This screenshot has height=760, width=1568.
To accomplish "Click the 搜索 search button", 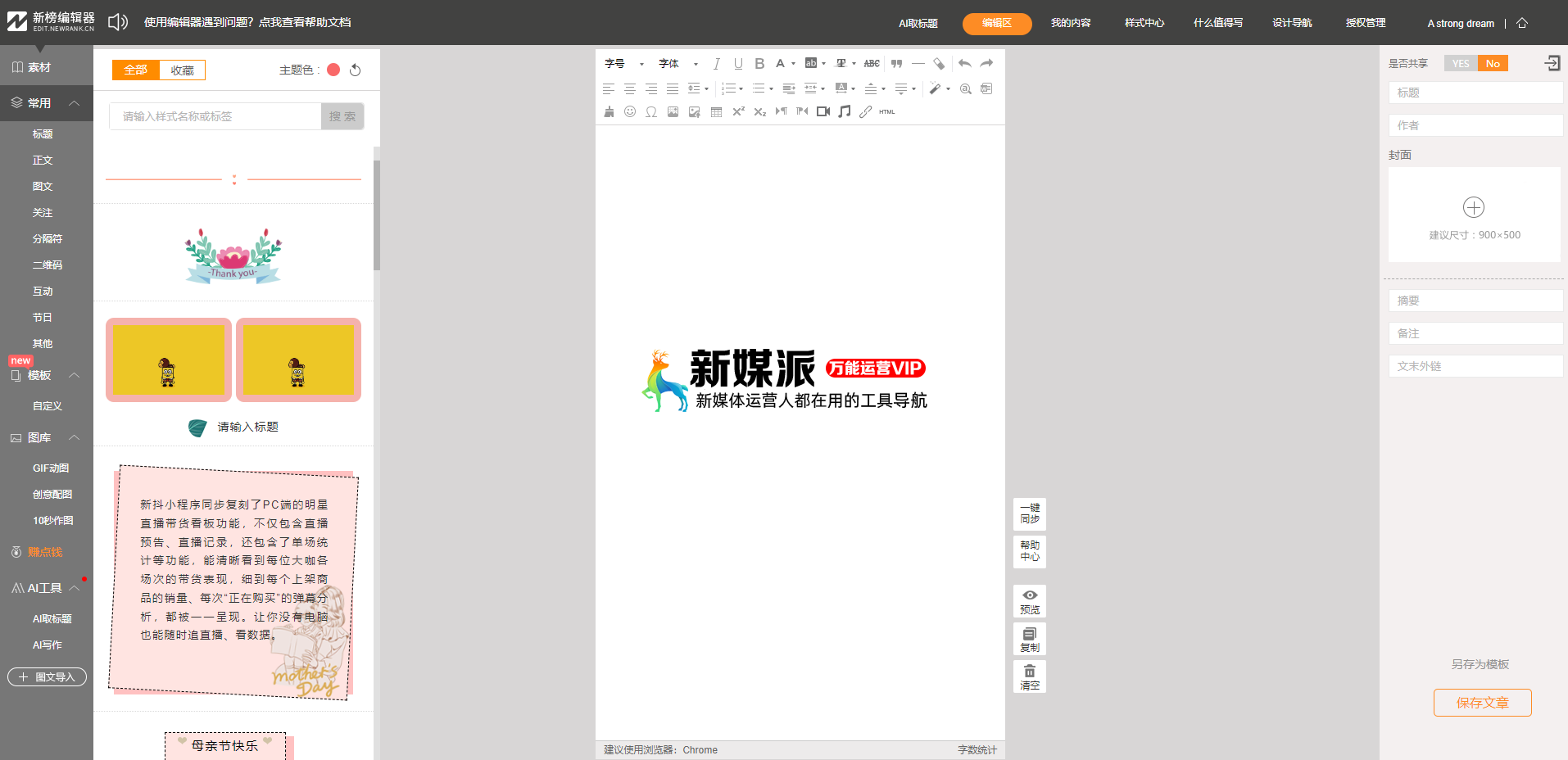I will [x=342, y=116].
